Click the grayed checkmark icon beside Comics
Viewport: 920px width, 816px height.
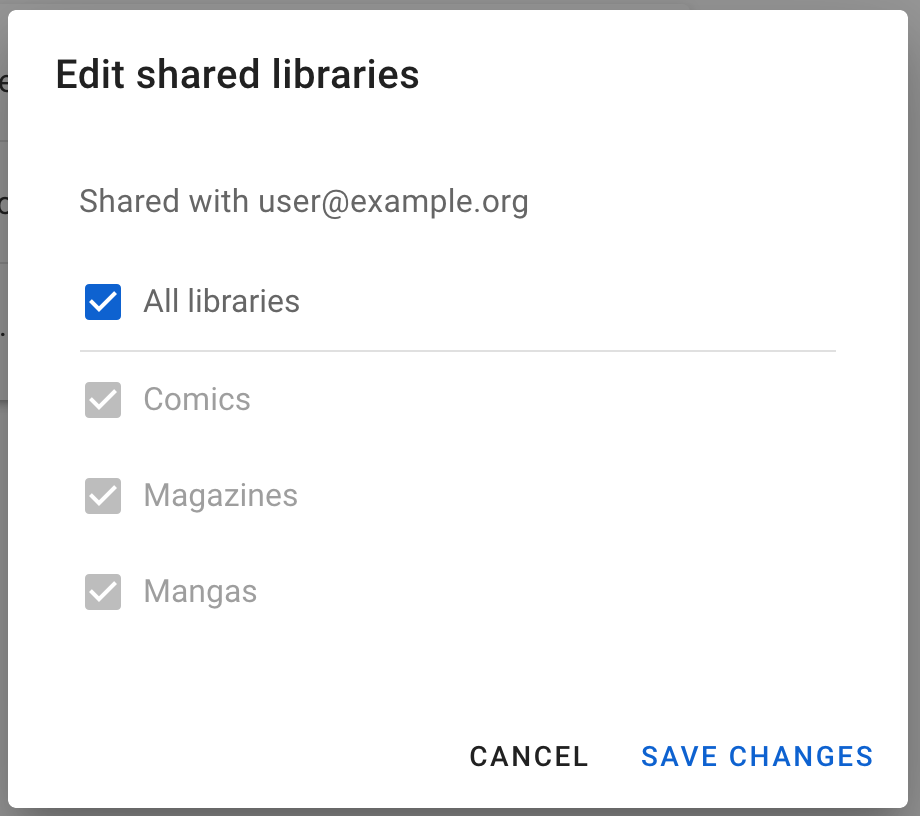tap(102, 398)
